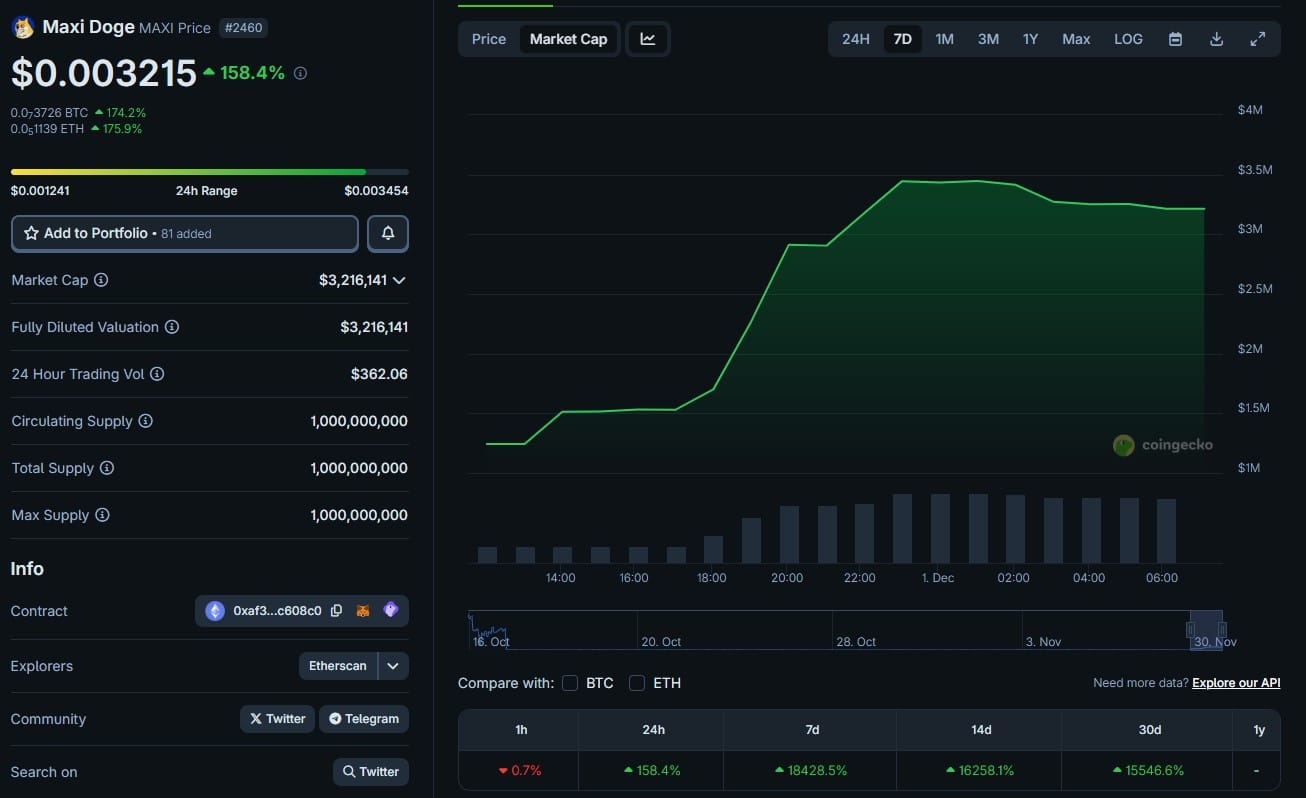Screen dimensions: 1306x798
Task: Open Maxi Doge Telegram community
Action: (364, 718)
